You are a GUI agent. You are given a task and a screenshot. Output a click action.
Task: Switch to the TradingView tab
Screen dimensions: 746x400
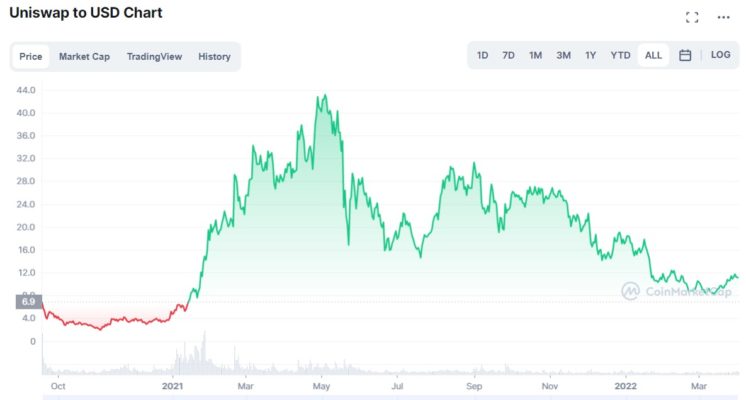click(154, 57)
